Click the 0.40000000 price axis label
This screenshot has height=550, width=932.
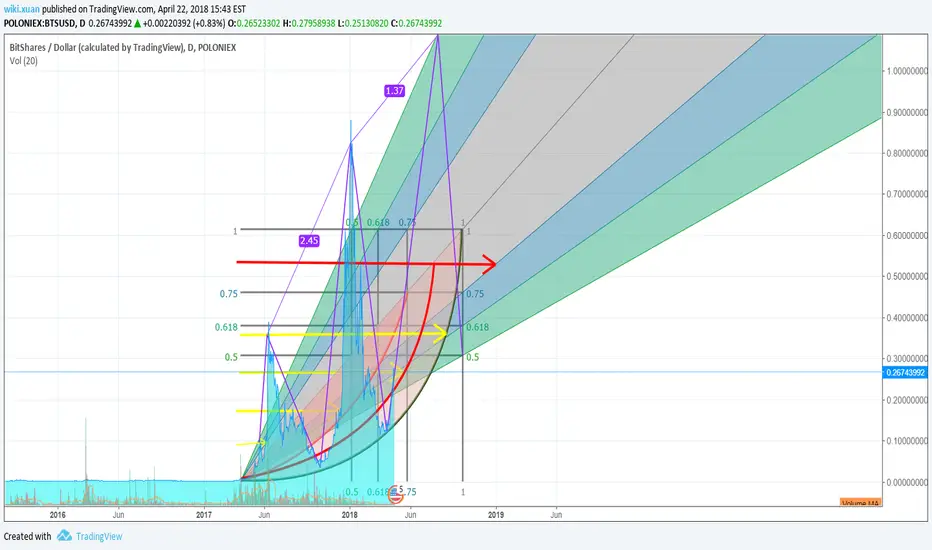tap(907, 318)
